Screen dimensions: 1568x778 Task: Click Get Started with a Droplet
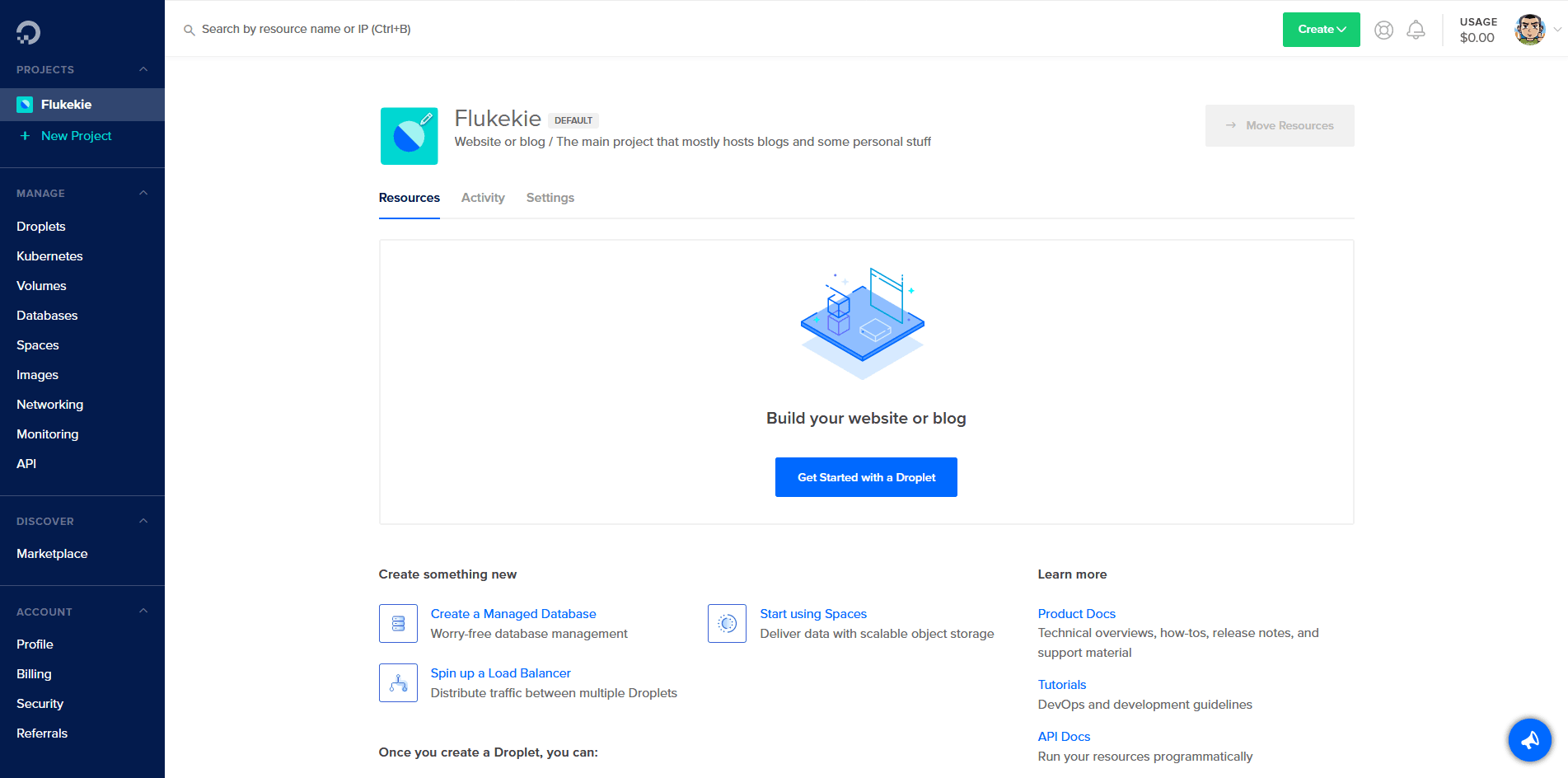[866, 477]
